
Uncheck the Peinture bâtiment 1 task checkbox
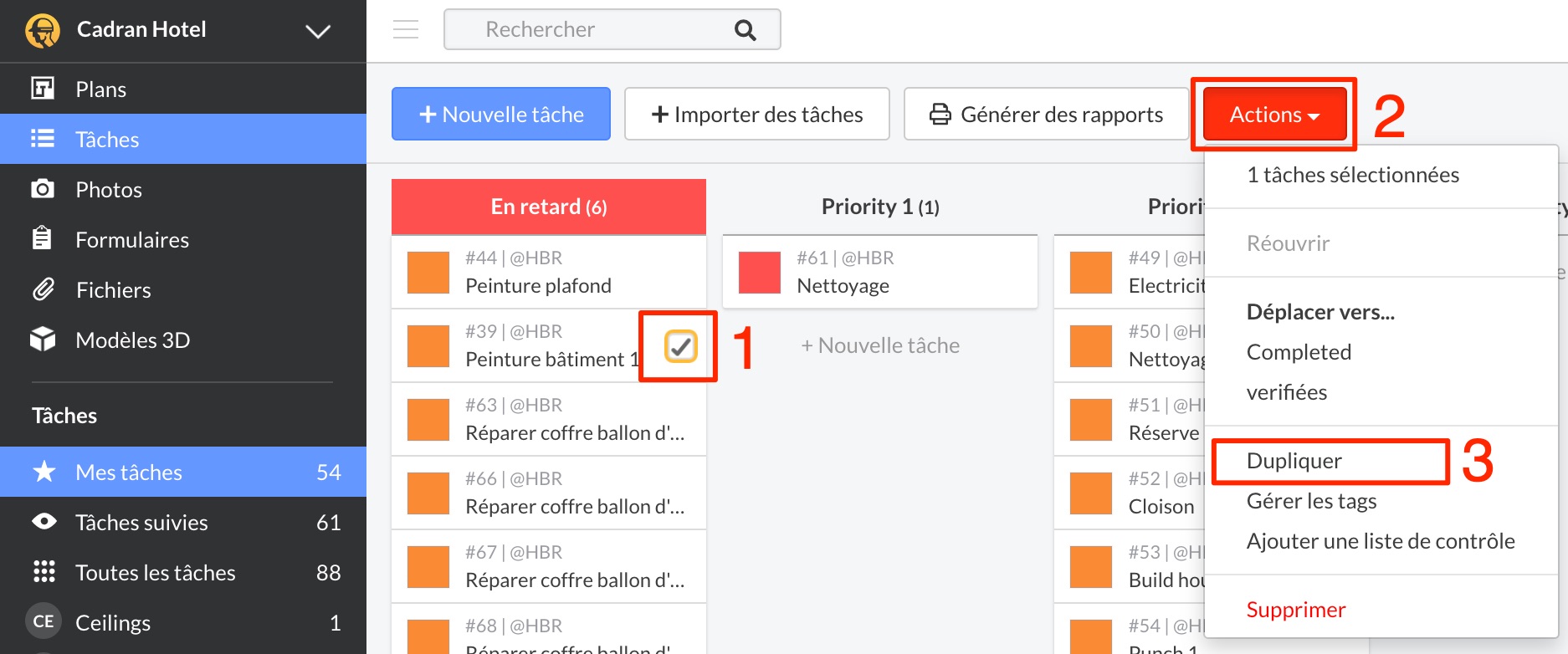tap(680, 345)
